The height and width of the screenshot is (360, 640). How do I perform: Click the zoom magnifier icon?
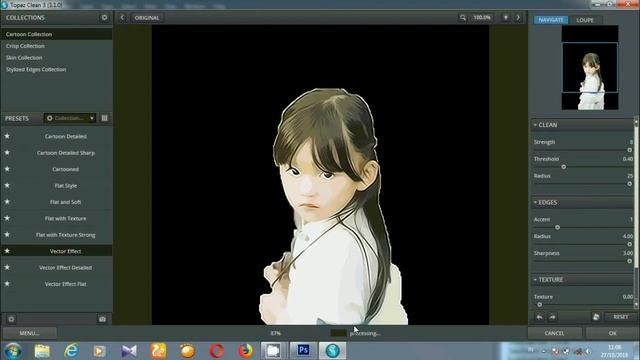tap(462, 18)
